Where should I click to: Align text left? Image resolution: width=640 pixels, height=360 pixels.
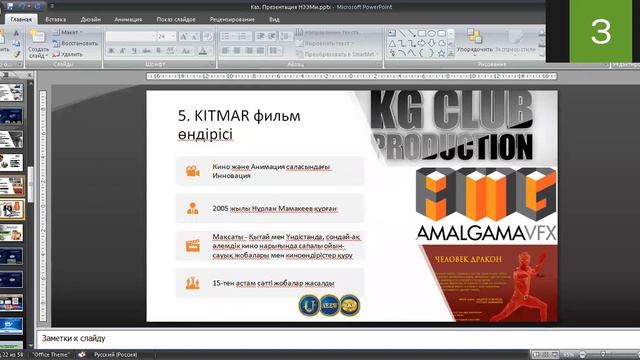pos(225,51)
